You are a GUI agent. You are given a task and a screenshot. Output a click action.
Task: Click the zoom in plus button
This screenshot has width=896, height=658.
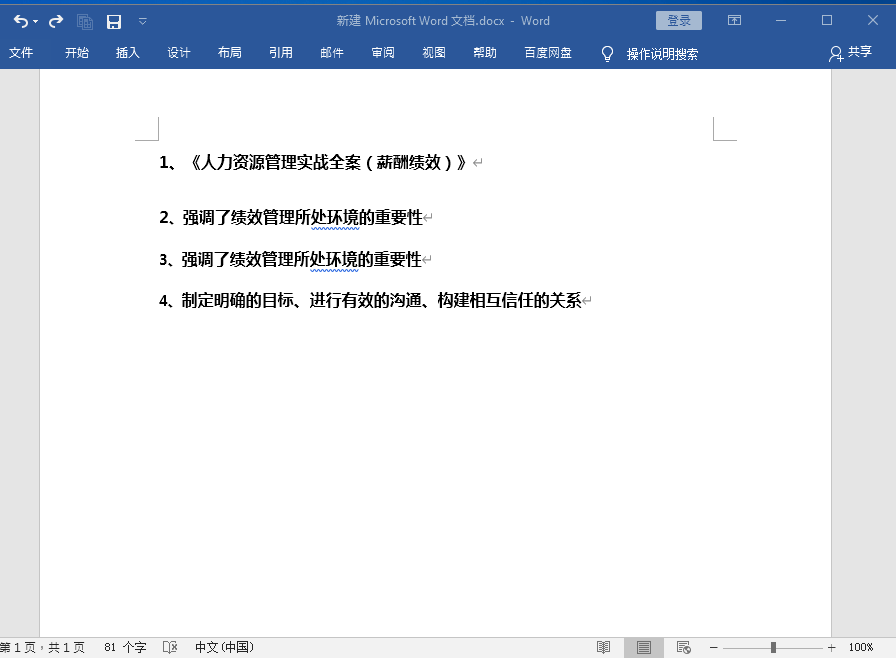(831, 647)
